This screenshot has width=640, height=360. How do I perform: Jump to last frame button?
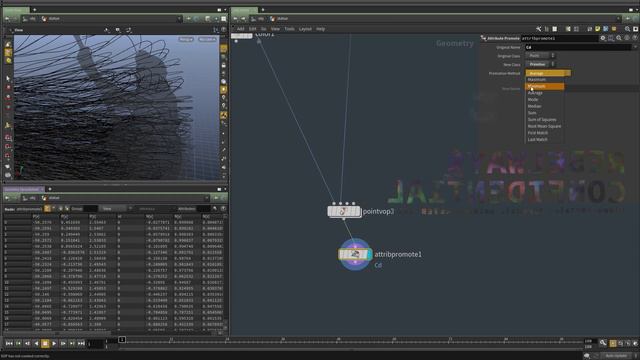pyautogui.click(x=81, y=344)
